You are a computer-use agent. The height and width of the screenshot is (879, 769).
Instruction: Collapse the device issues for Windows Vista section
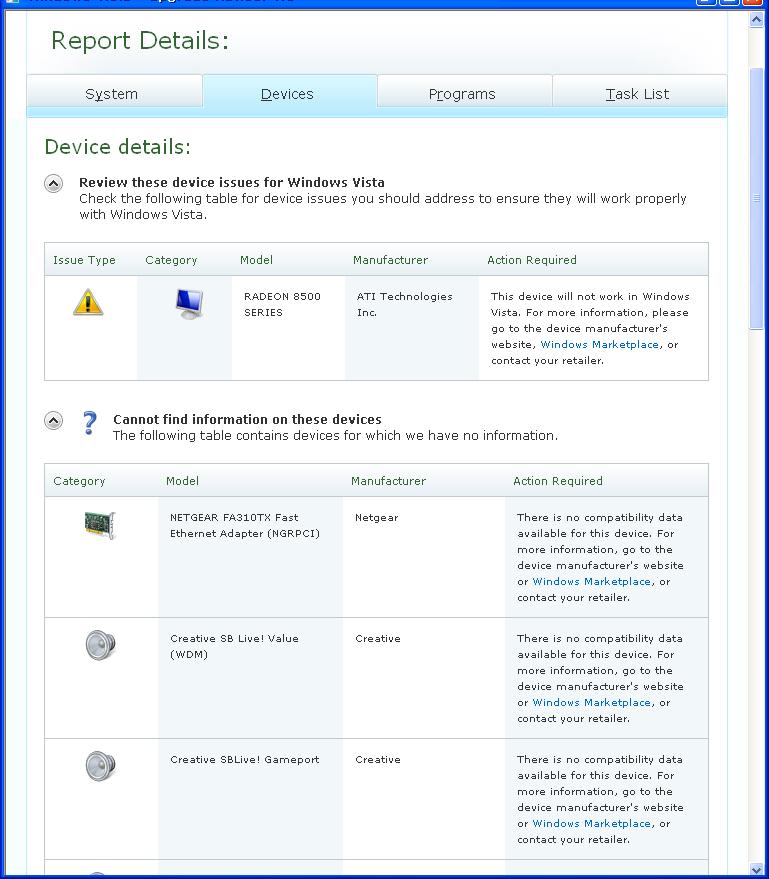click(x=53, y=183)
